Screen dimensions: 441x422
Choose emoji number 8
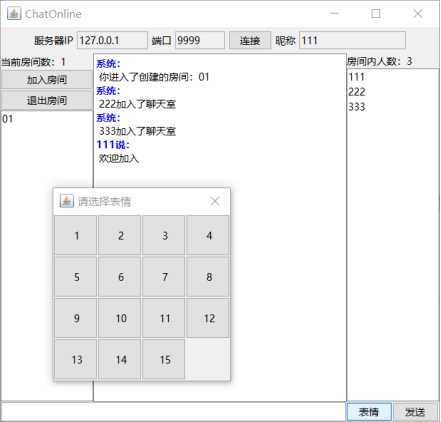pos(208,277)
